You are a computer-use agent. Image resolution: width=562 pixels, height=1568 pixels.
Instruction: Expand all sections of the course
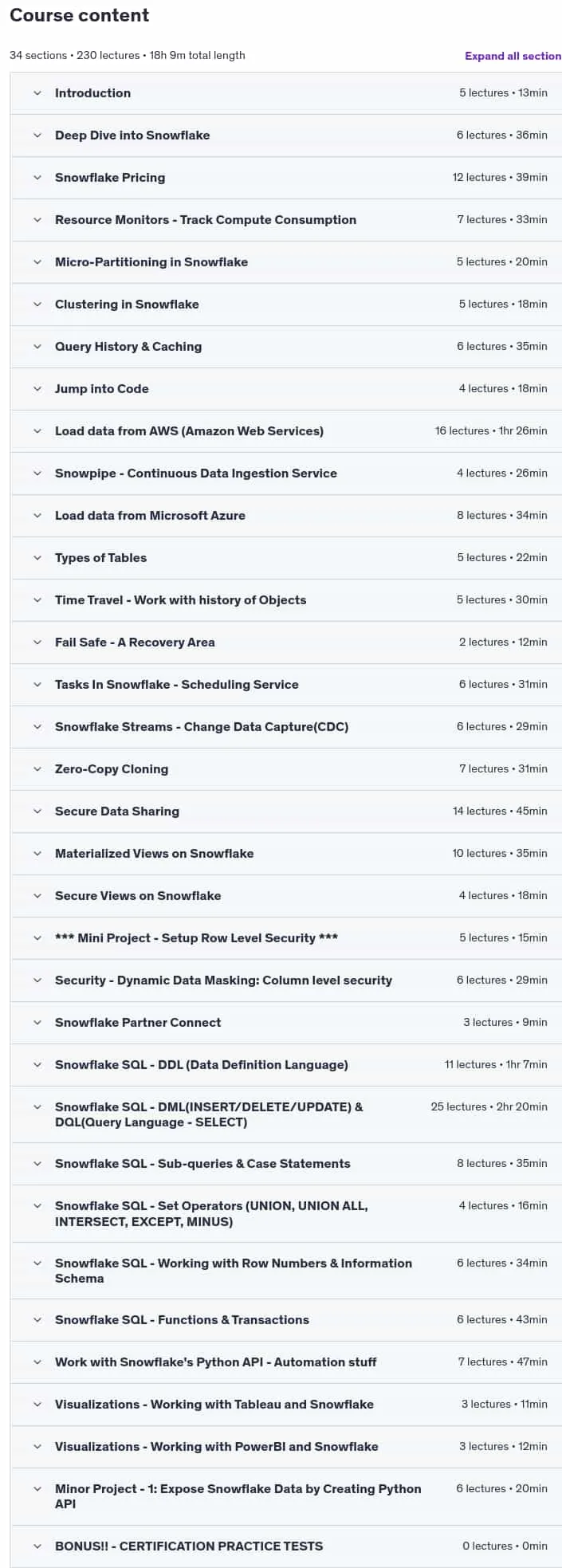click(x=513, y=56)
